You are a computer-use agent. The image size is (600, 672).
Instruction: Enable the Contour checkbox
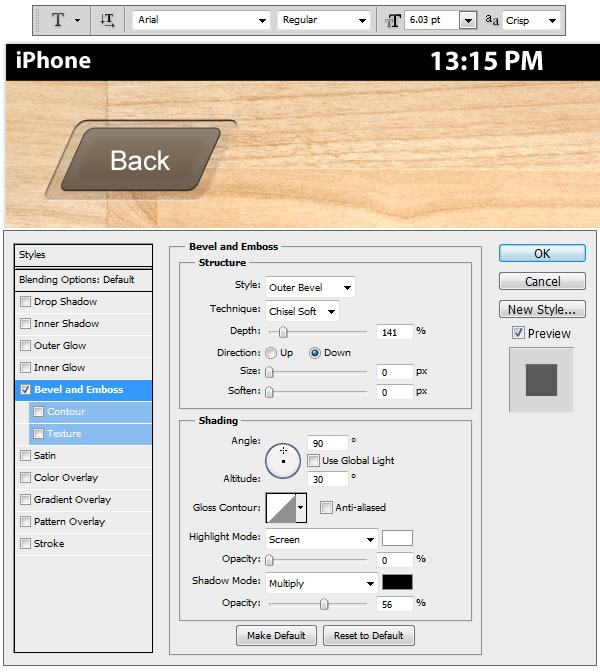pos(39,411)
